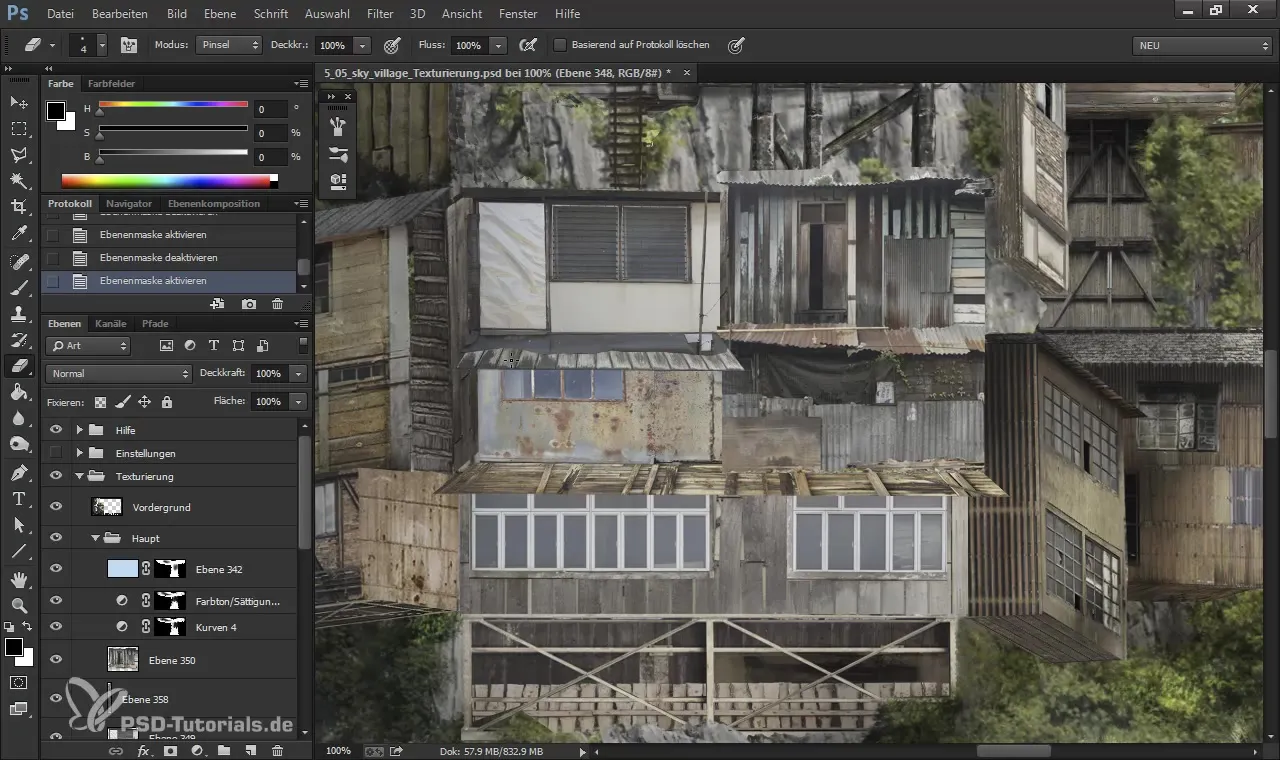The width and height of the screenshot is (1280, 760).
Task: Open the layer filter Art dropdown
Action: pyautogui.click(x=88, y=345)
